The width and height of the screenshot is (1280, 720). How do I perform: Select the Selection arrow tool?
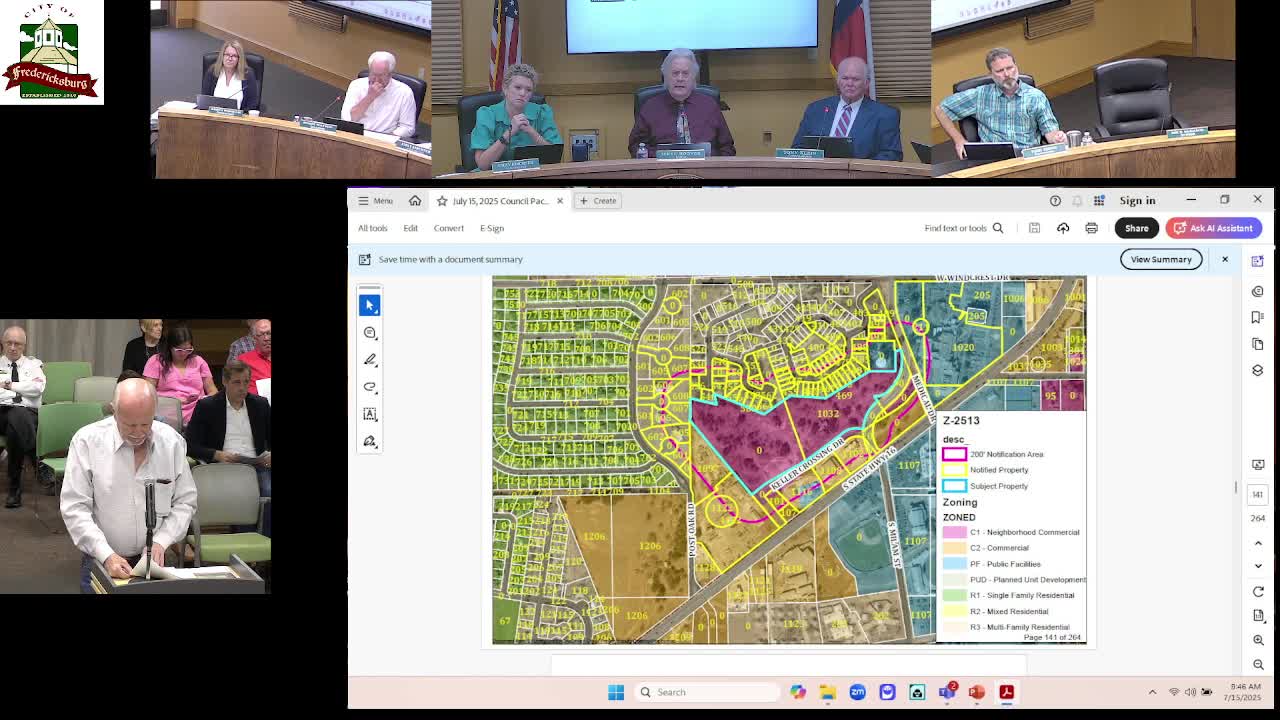click(x=369, y=305)
